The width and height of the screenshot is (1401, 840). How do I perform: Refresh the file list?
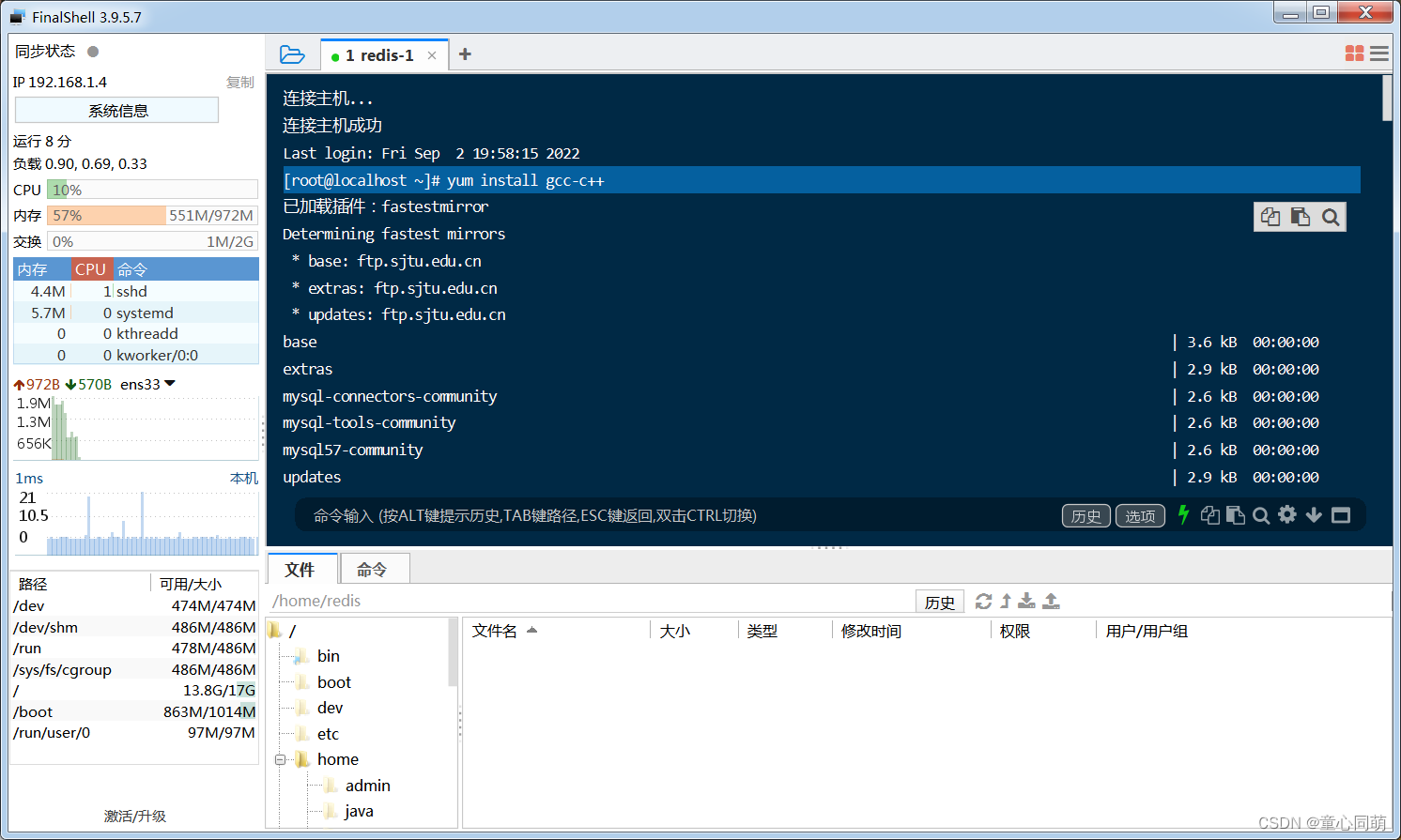(x=983, y=601)
